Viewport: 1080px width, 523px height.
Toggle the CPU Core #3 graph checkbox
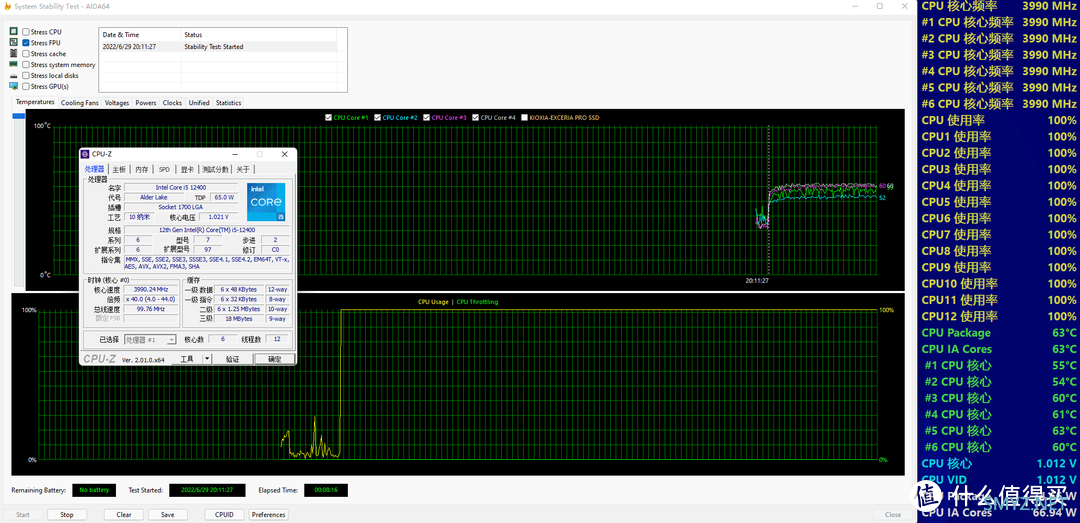(427, 118)
